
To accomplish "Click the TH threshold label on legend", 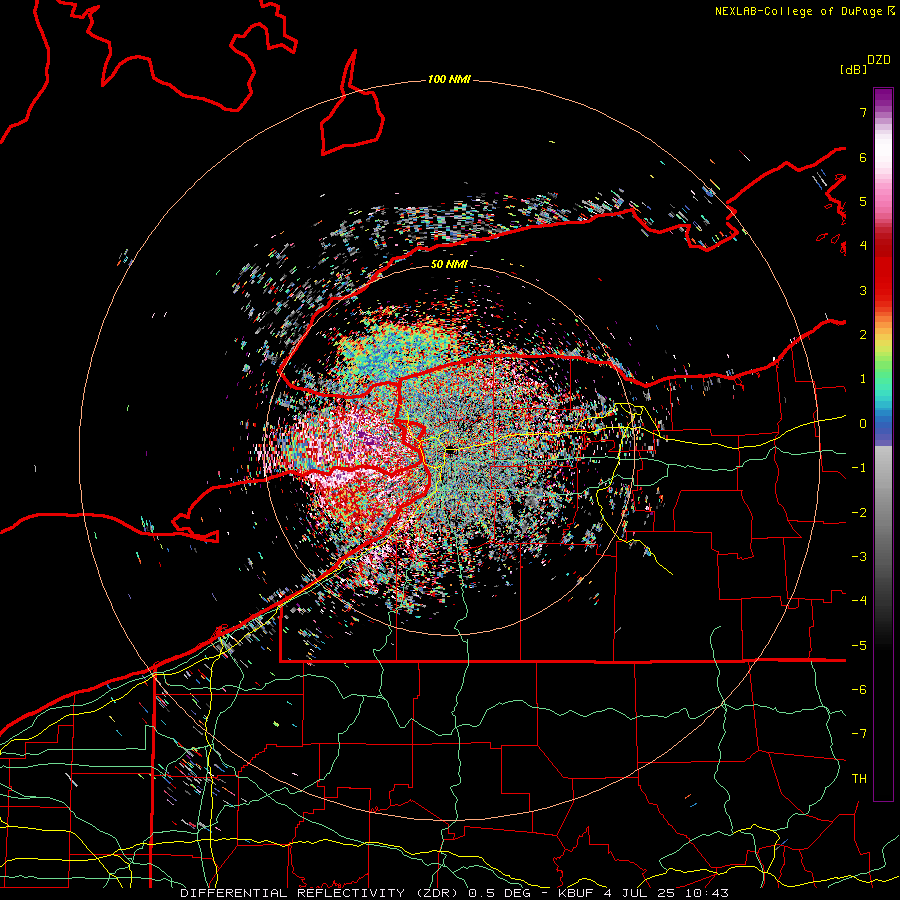I will coord(859,779).
